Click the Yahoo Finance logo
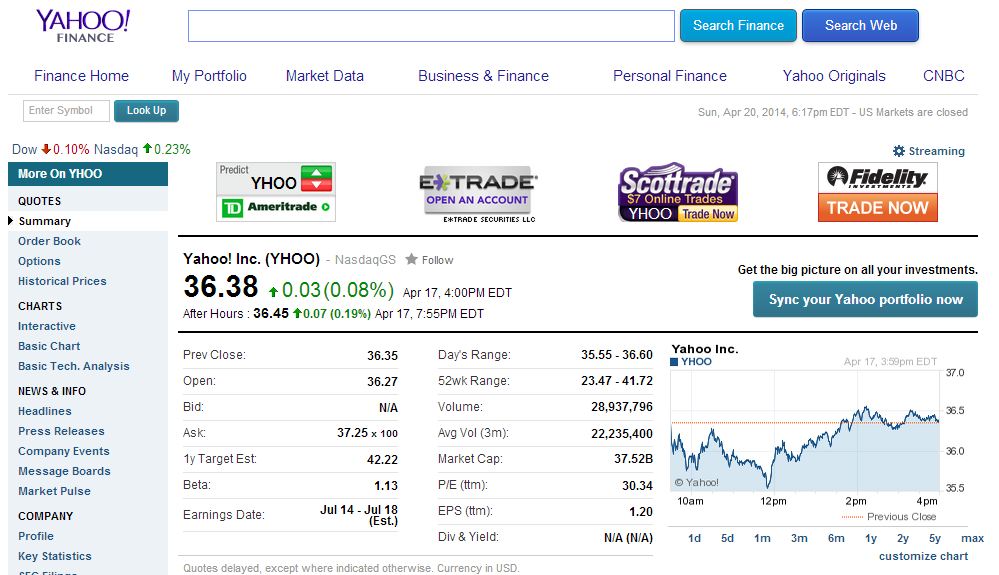 pyautogui.click(x=83, y=26)
